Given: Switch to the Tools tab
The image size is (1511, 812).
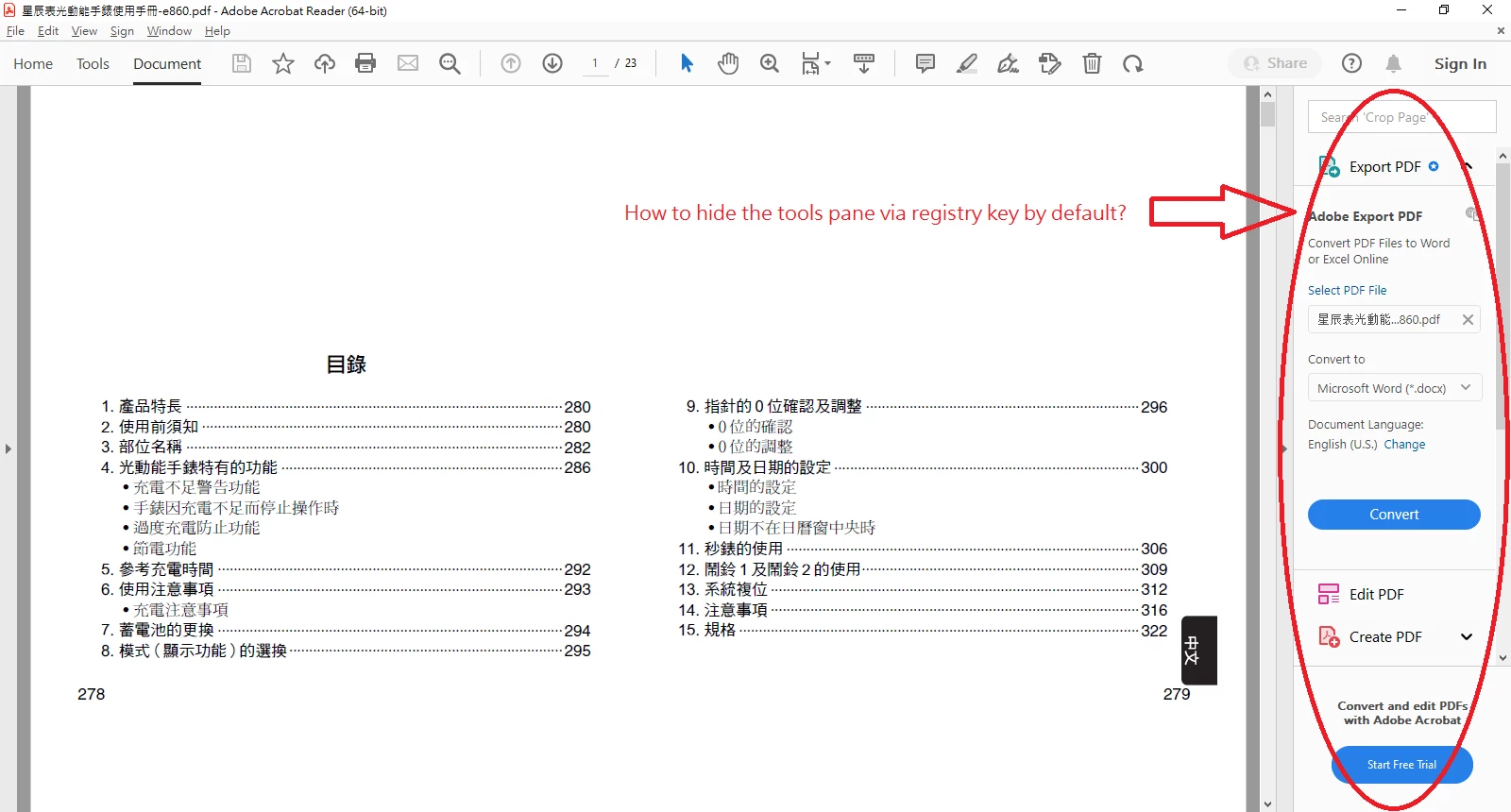Looking at the screenshot, I should [93, 63].
